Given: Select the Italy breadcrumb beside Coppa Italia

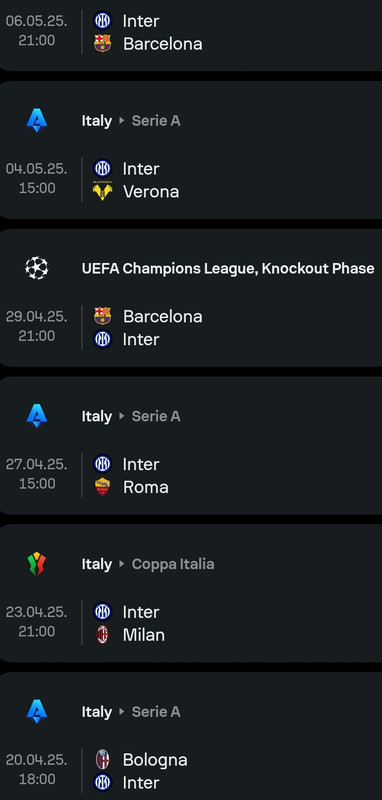Looking at the screenshot, I should (96, 564).
